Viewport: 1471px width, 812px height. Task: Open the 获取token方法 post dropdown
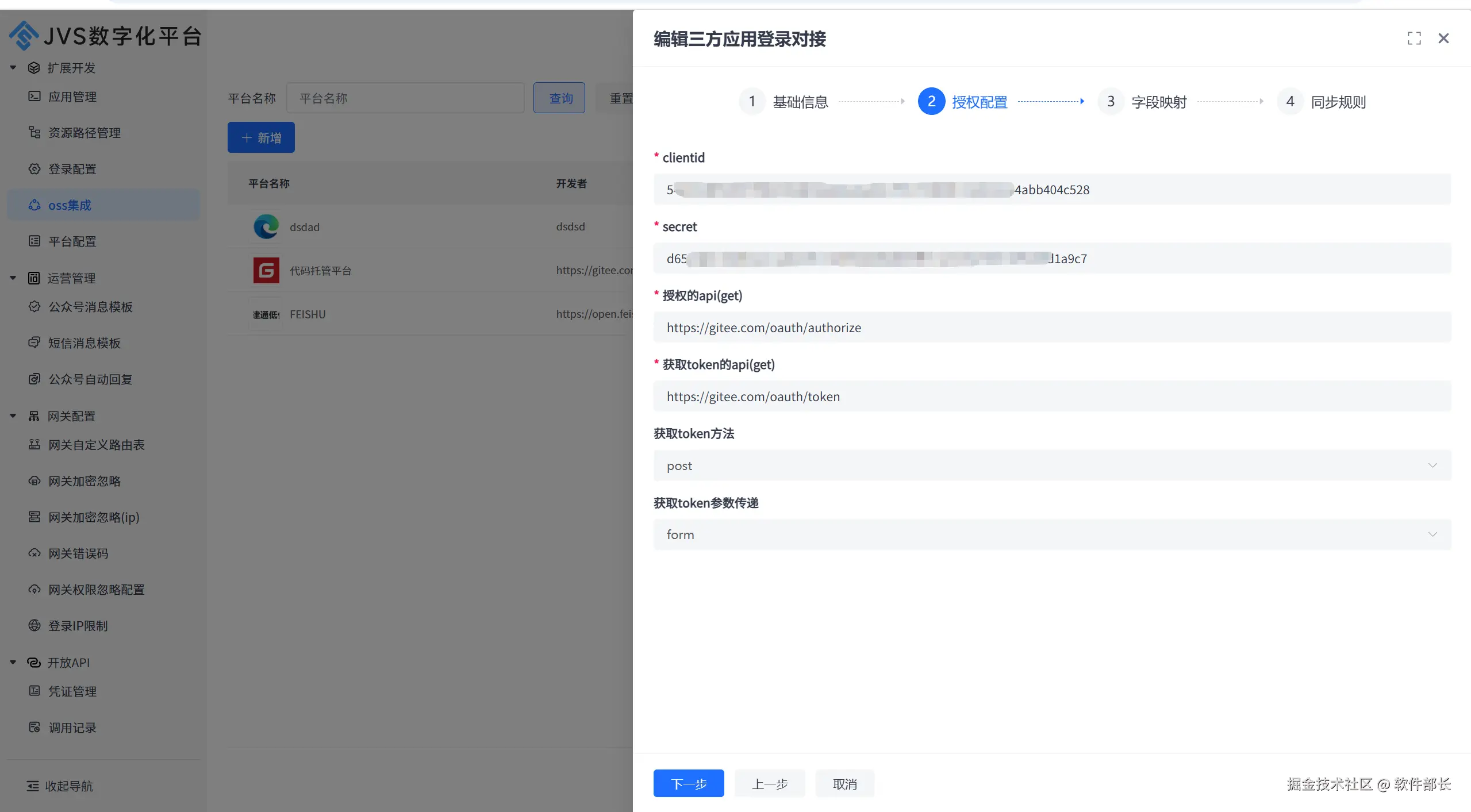tap(1051, 465)
